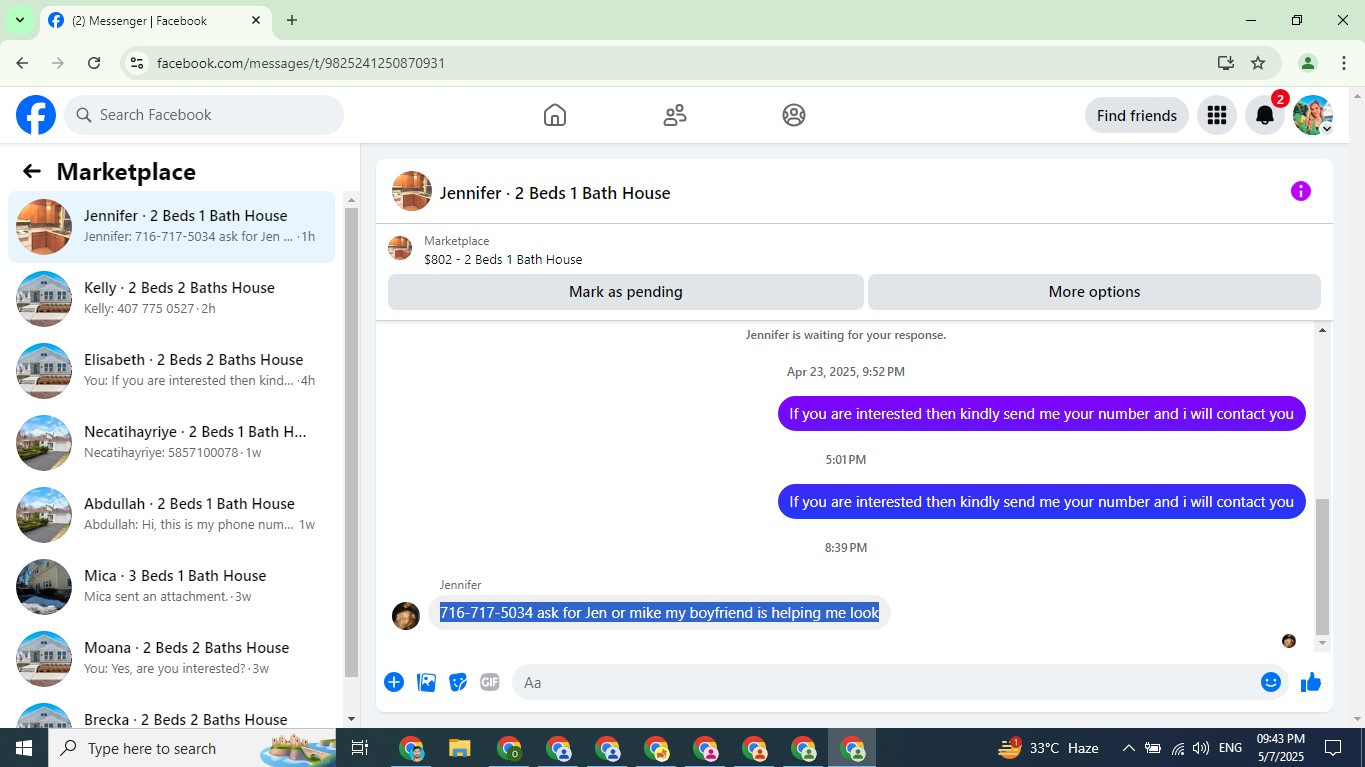This screenshot has height=767, width=1365.
Task: Open Kelly 2 Beds 2 Baths House conversation
Action: click(171, 299)
